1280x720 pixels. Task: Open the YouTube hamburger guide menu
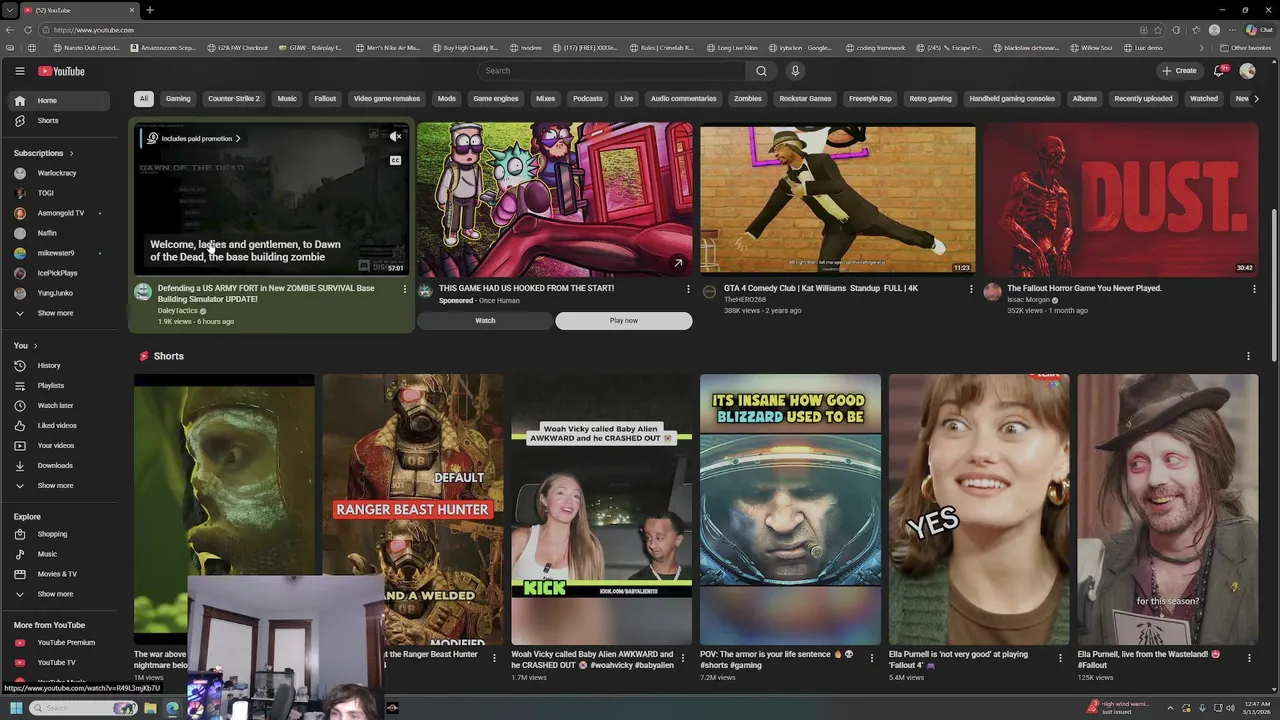point(19,71)
